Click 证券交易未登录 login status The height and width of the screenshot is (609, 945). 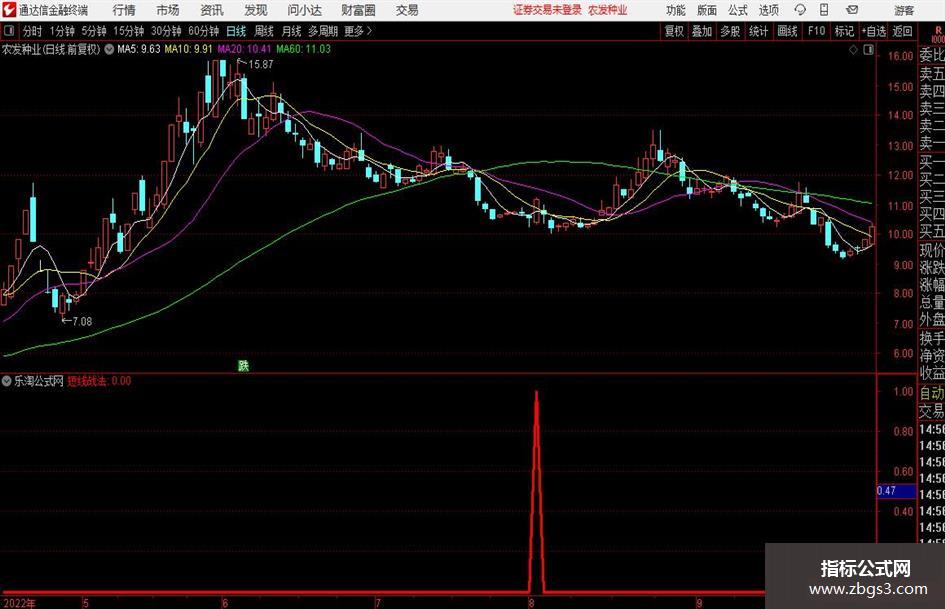(x=547, y=10)
